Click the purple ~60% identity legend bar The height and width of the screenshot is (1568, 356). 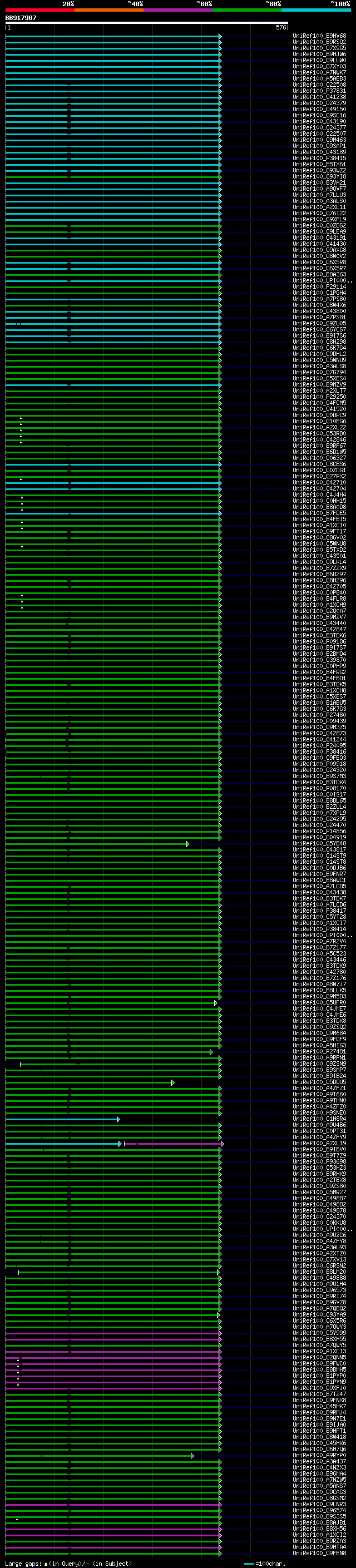click(179, 10)
